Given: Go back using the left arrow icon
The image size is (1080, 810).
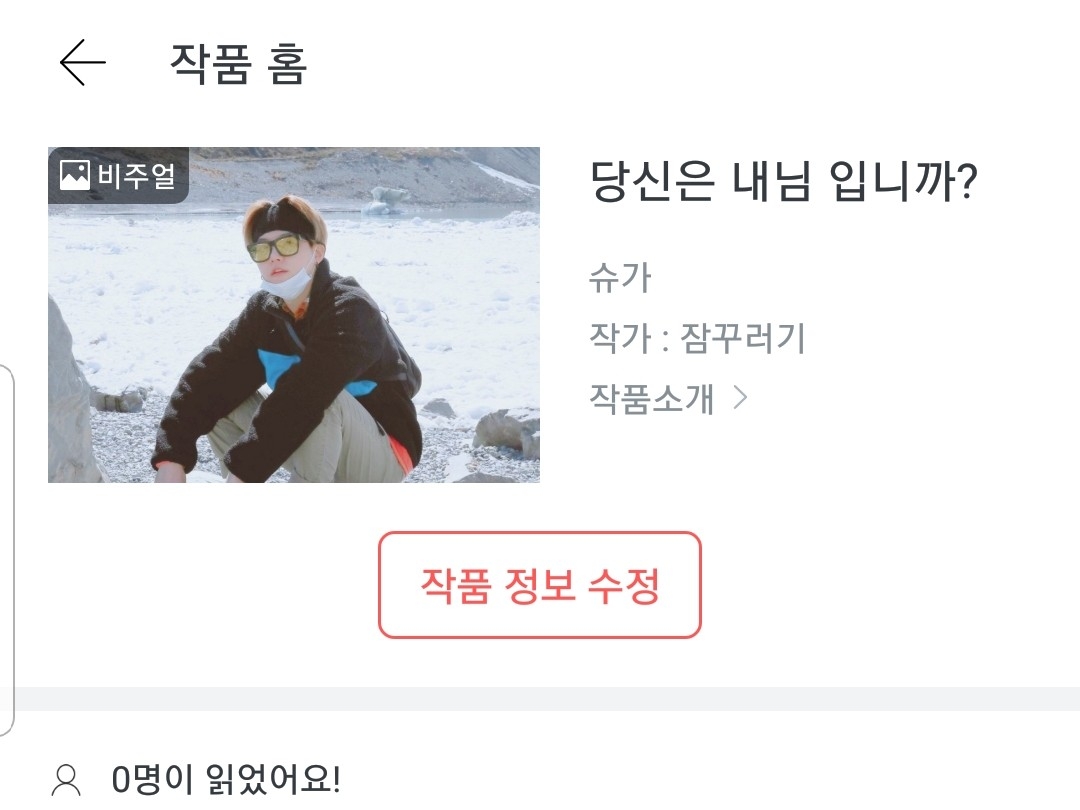Looking at the screenshot, I should click(x=82, y=63).
